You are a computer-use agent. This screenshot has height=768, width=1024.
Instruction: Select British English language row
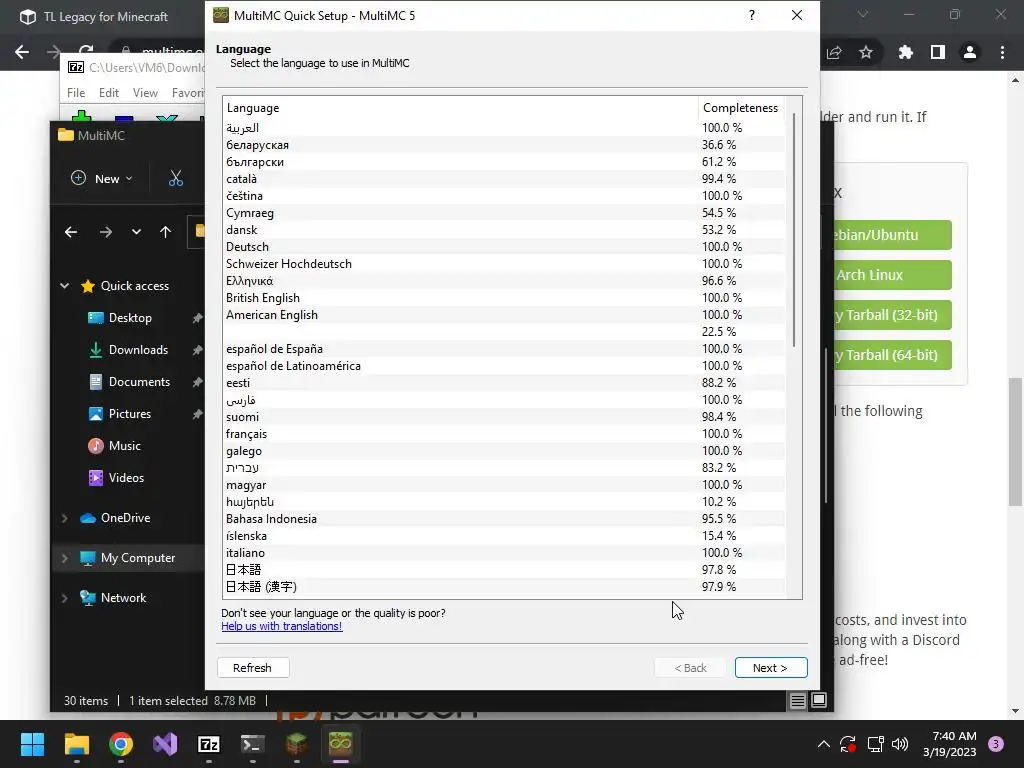point(504,298)
